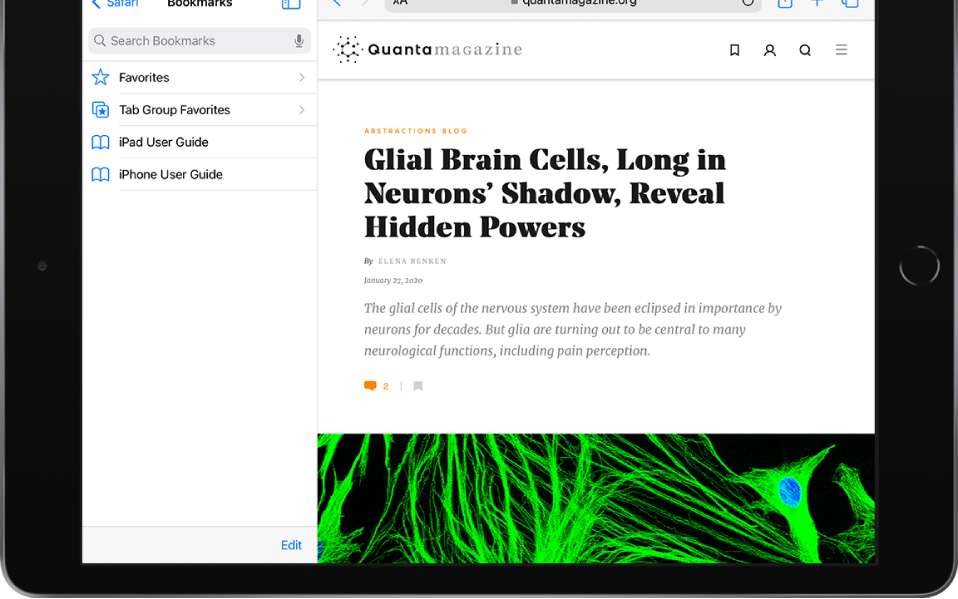Viewport: 958px width, 599px height.
Task: Open the Favorites bookmark folder
Action: point(199,78)
